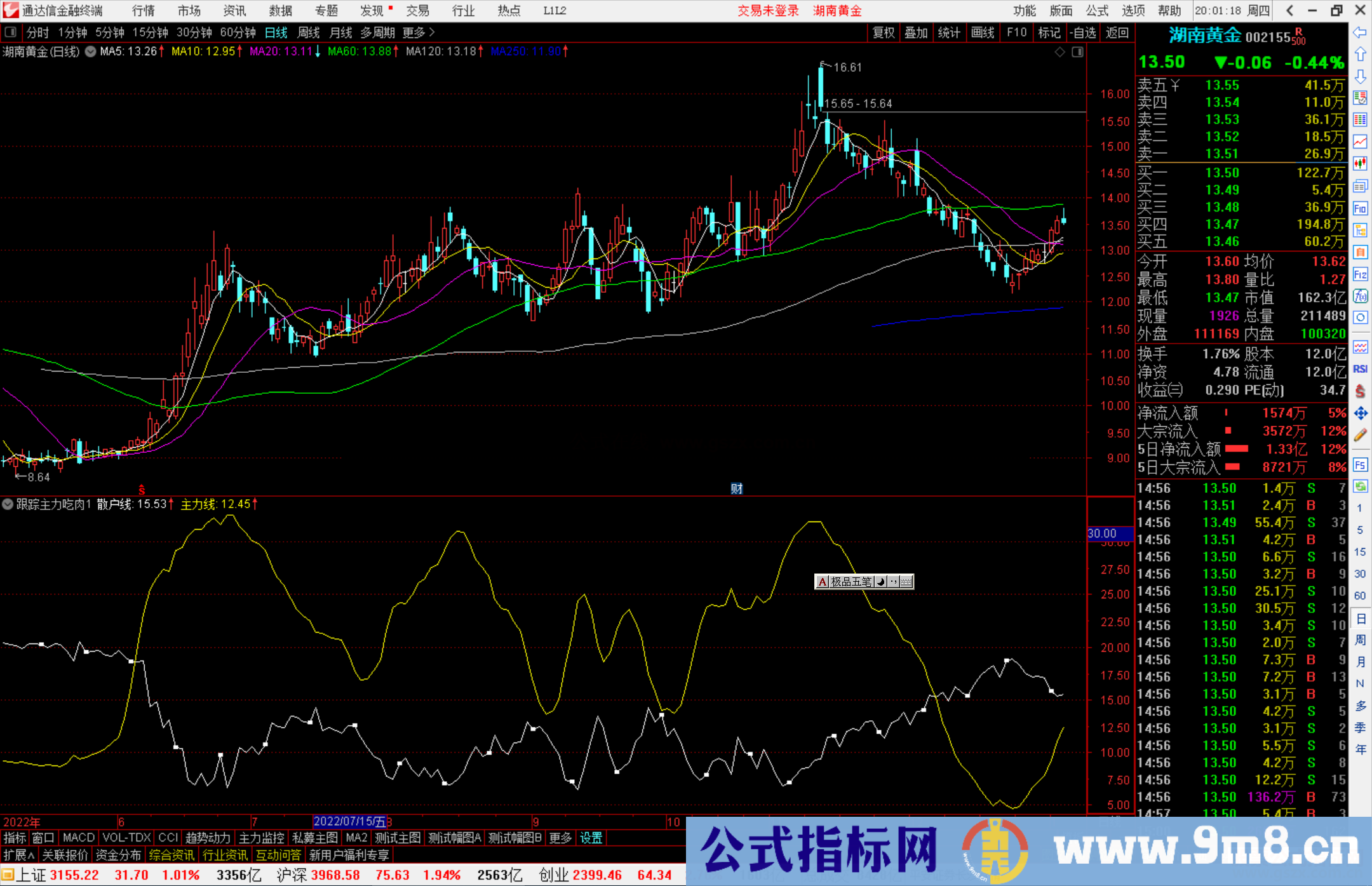Open the wavy multi-line indicator sidebar icon
This screenshot has height=886, width=1372.
1360,347
